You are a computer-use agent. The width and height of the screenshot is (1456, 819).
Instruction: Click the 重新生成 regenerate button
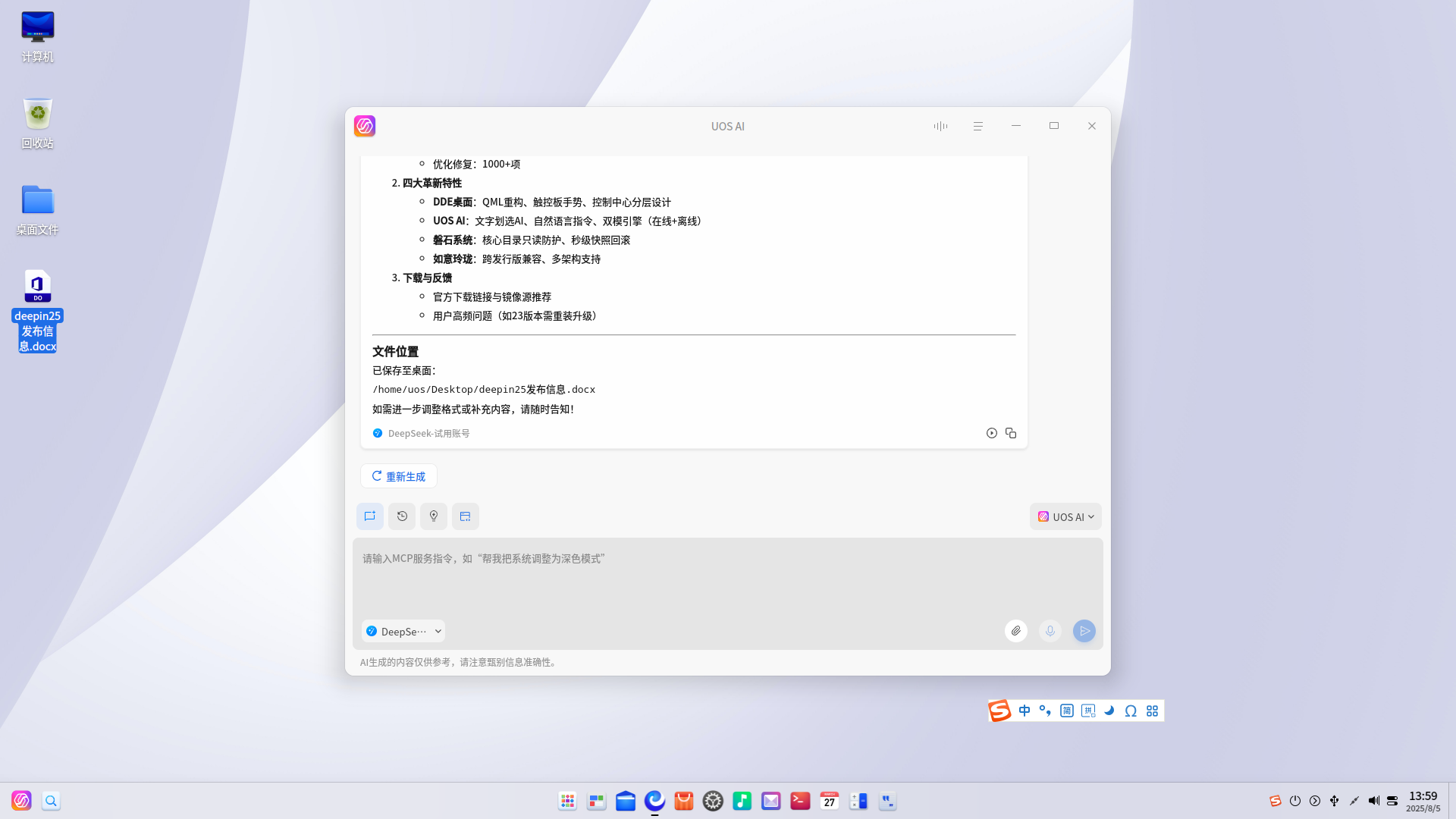pos(399,476)
